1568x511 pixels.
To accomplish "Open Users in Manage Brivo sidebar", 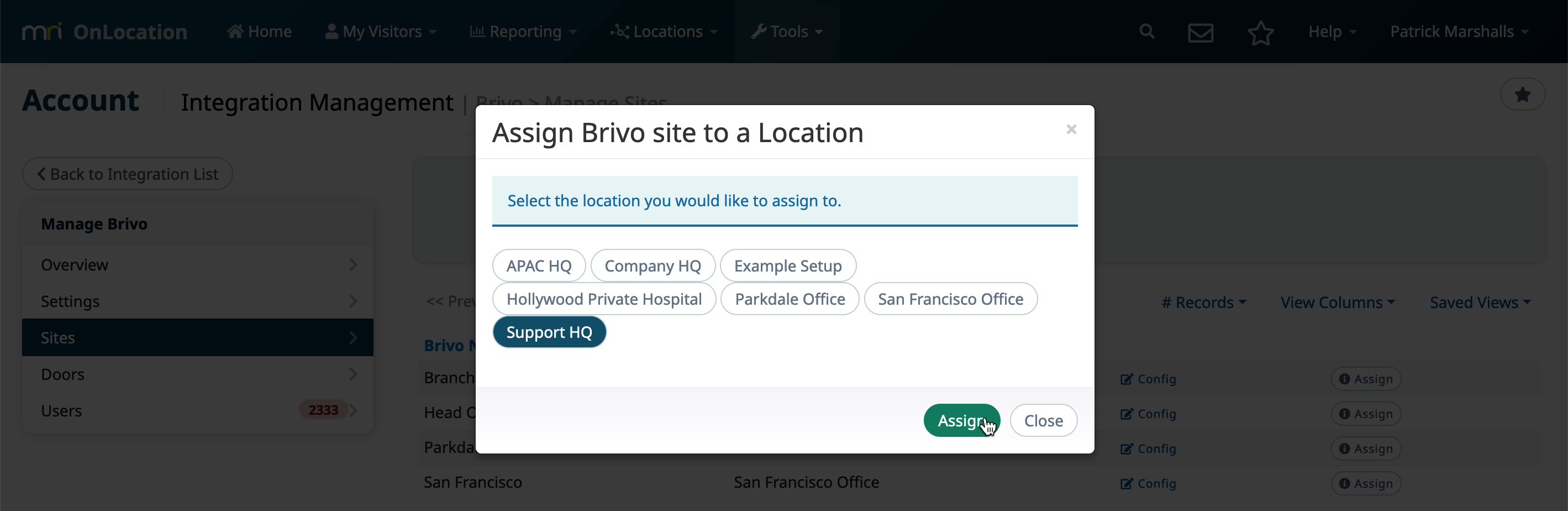I will point(198,410).
